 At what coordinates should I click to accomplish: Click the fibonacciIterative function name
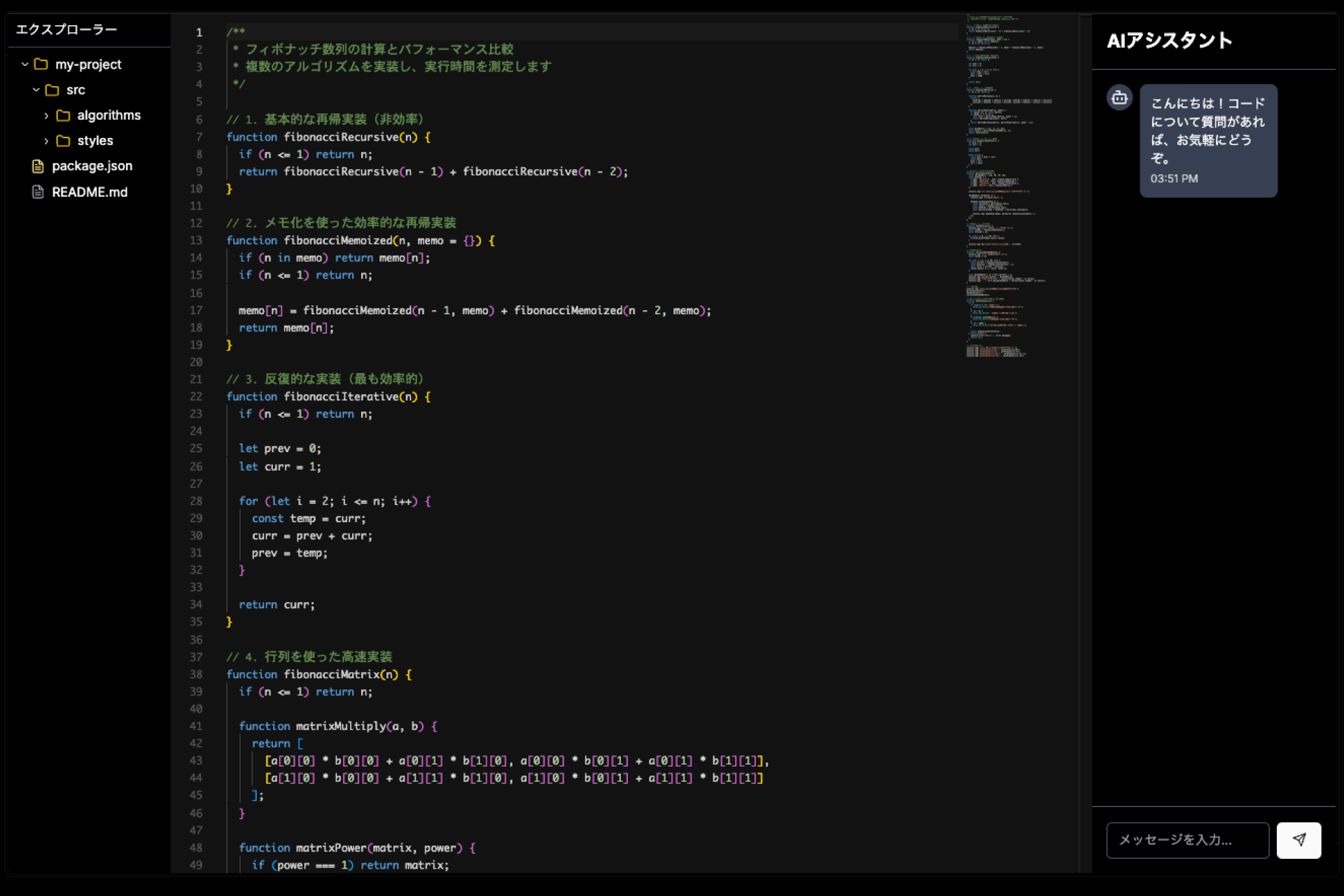[x=341, y=396]
